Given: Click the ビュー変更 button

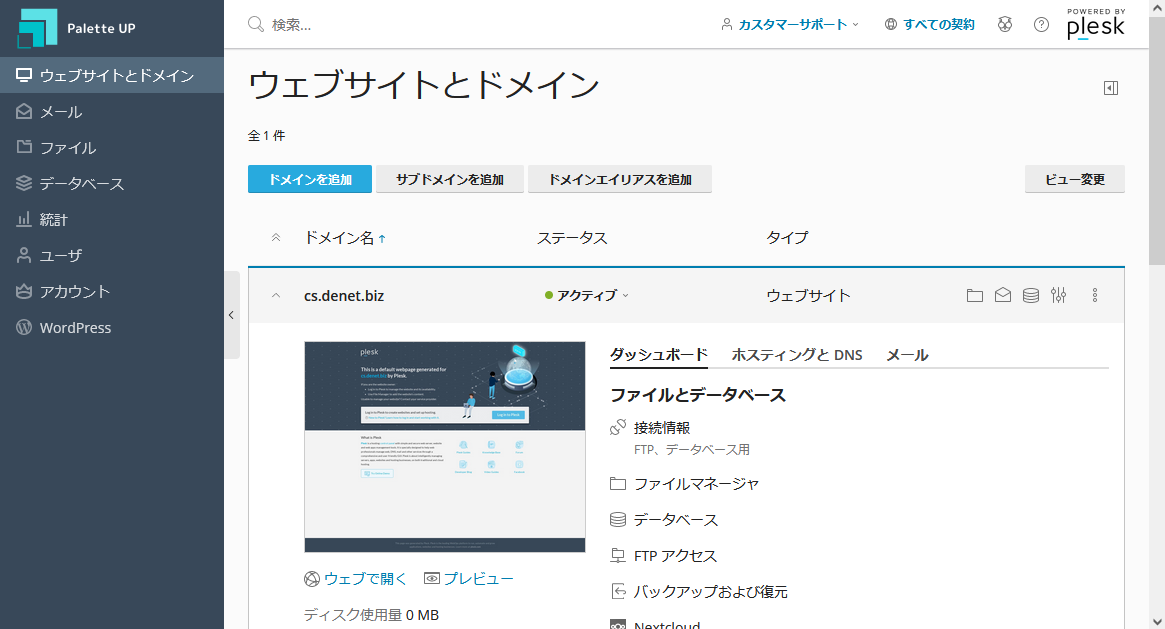Looking at the screenshot, I should pyautogui.click(x=1074, y=179).
